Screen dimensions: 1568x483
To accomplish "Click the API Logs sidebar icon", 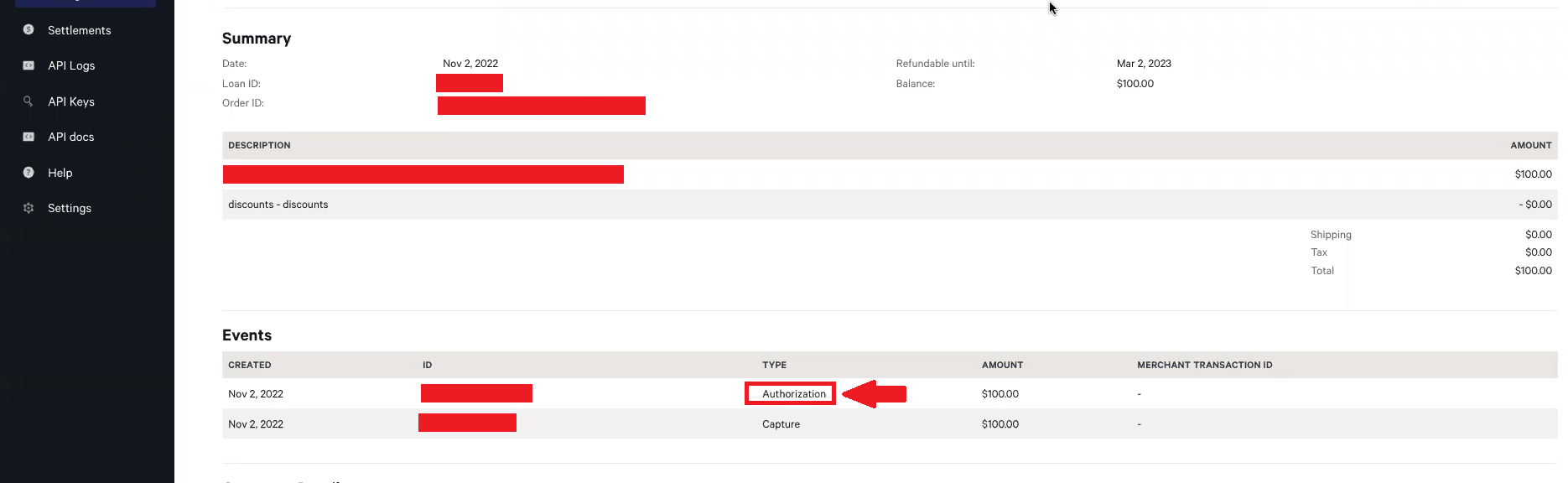I will tap(29, 65).
